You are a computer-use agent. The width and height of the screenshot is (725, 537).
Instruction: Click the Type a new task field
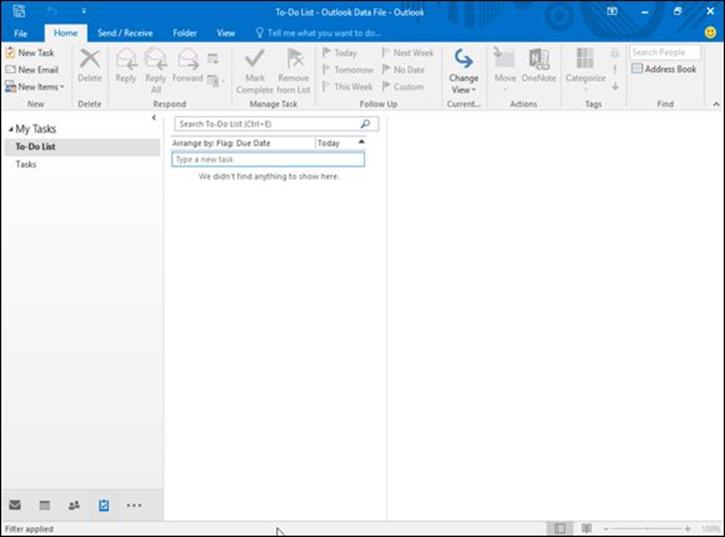click(x=268, y=160)
